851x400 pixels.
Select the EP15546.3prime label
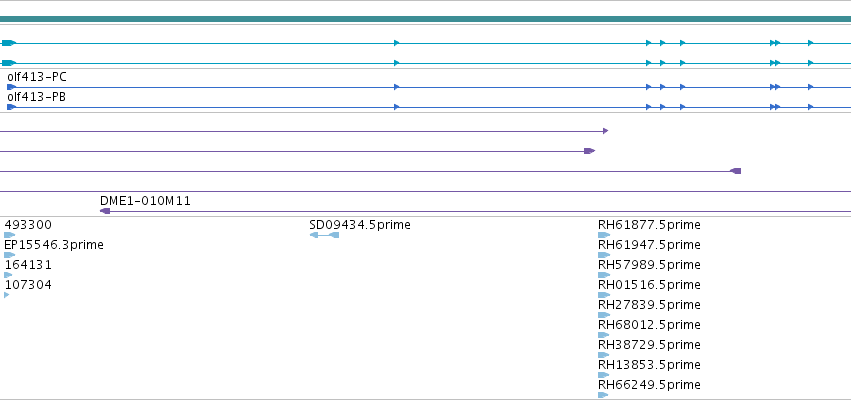(54, 245)
